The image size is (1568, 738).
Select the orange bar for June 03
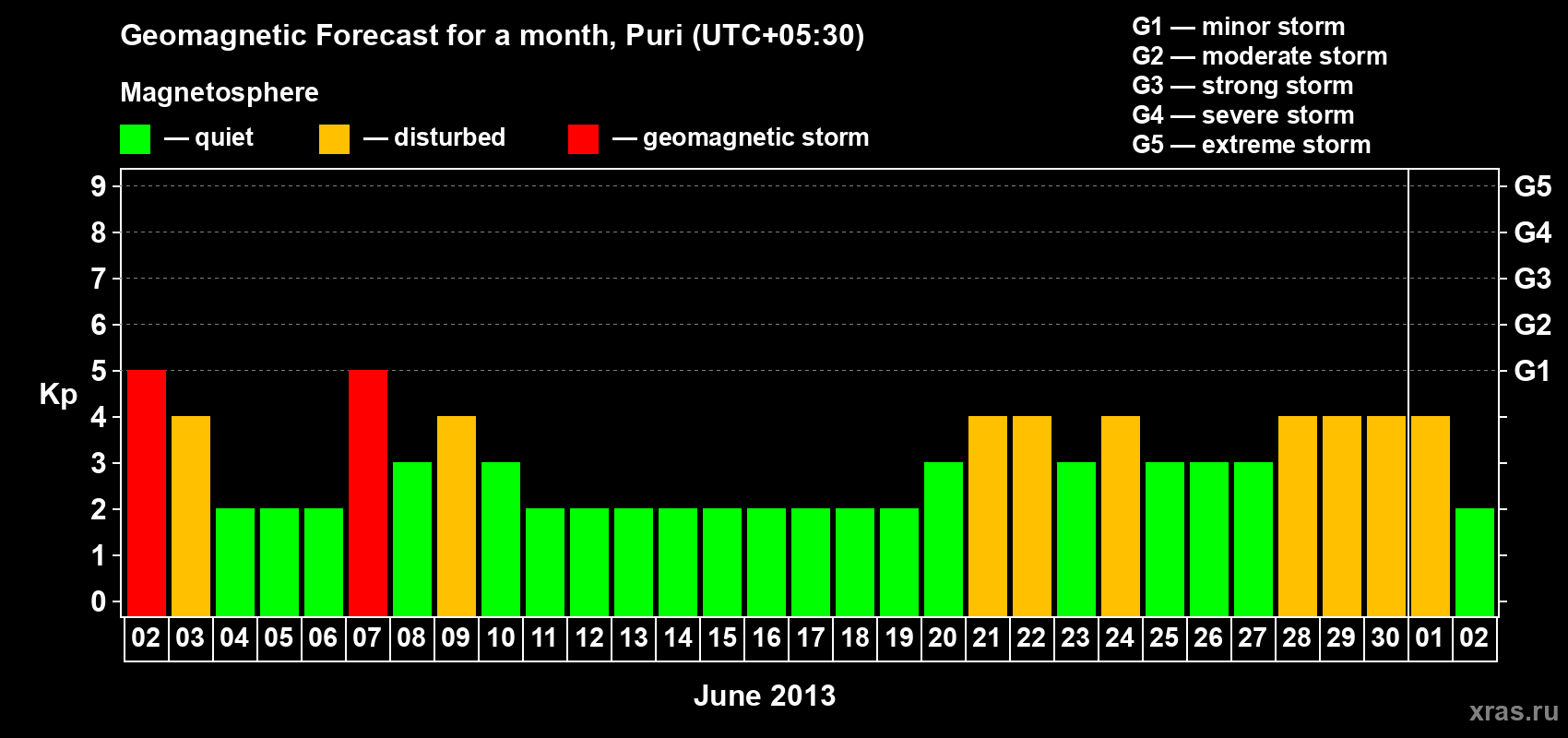point(191,516)
